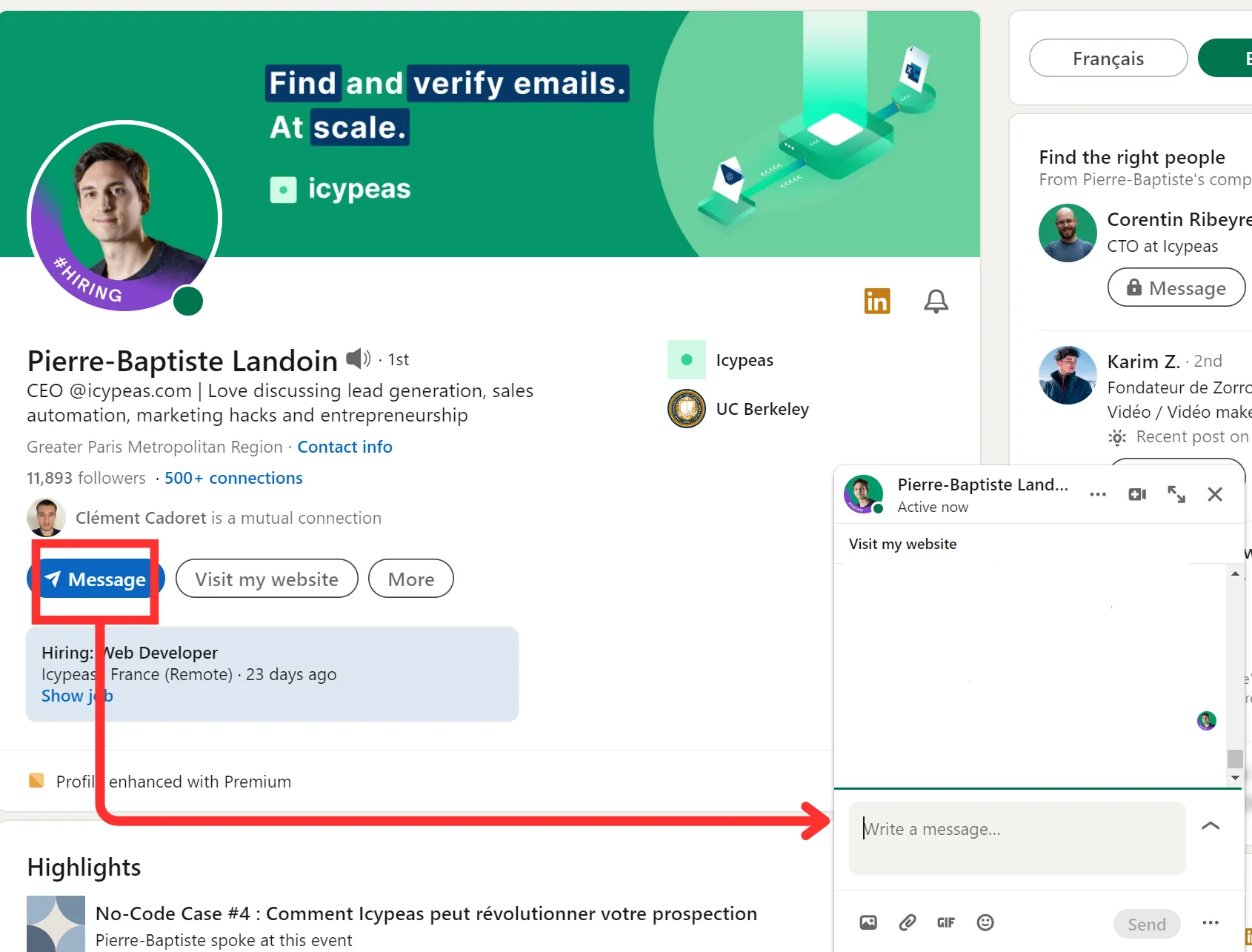Viewport: 1252px width, 952px height.
Task: Open UC Berkeley education entry
Action: [762, 409]
